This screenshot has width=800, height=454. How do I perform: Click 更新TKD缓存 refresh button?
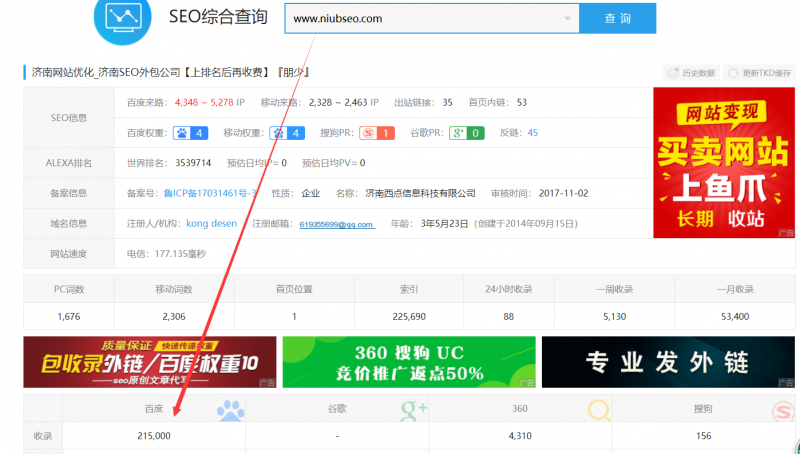tap(759, 73)
